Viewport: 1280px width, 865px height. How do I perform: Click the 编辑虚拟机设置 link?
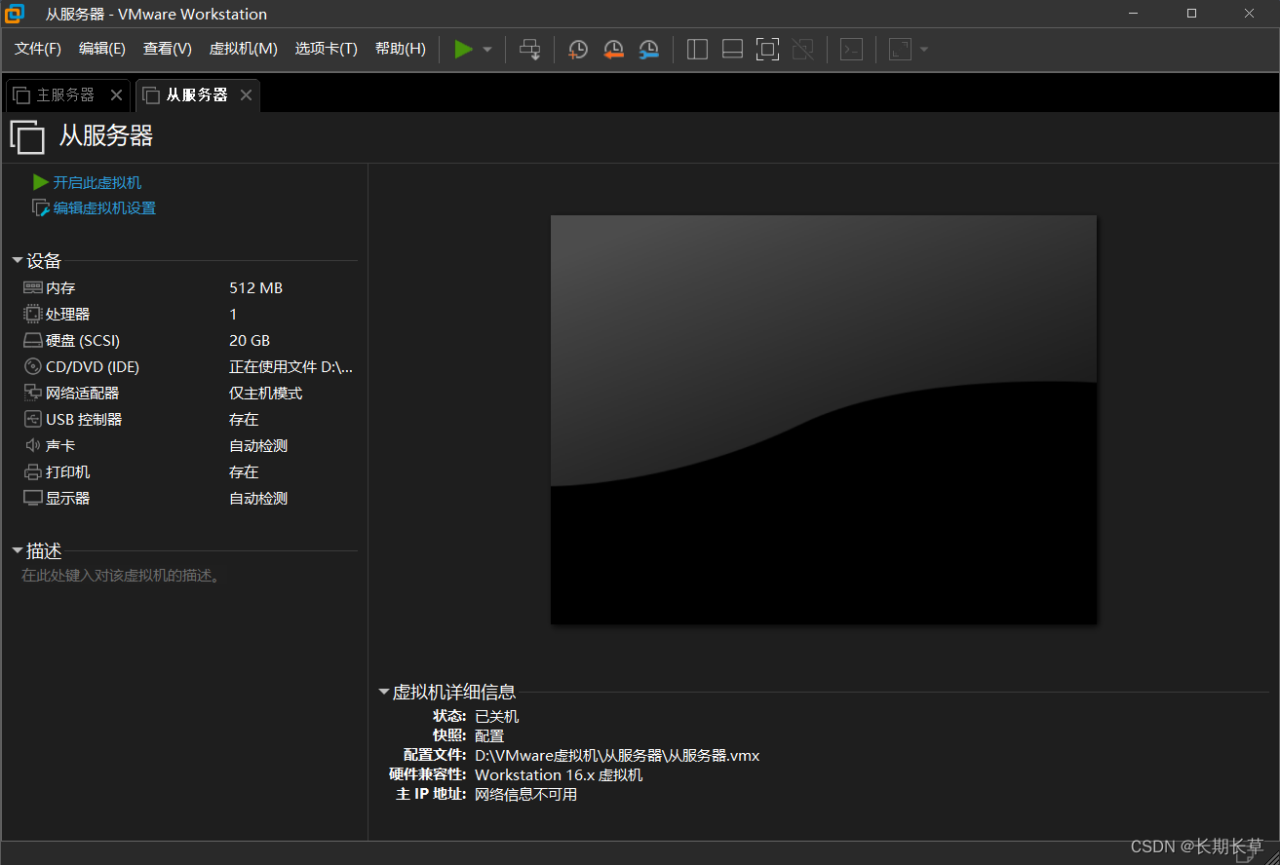104,208
